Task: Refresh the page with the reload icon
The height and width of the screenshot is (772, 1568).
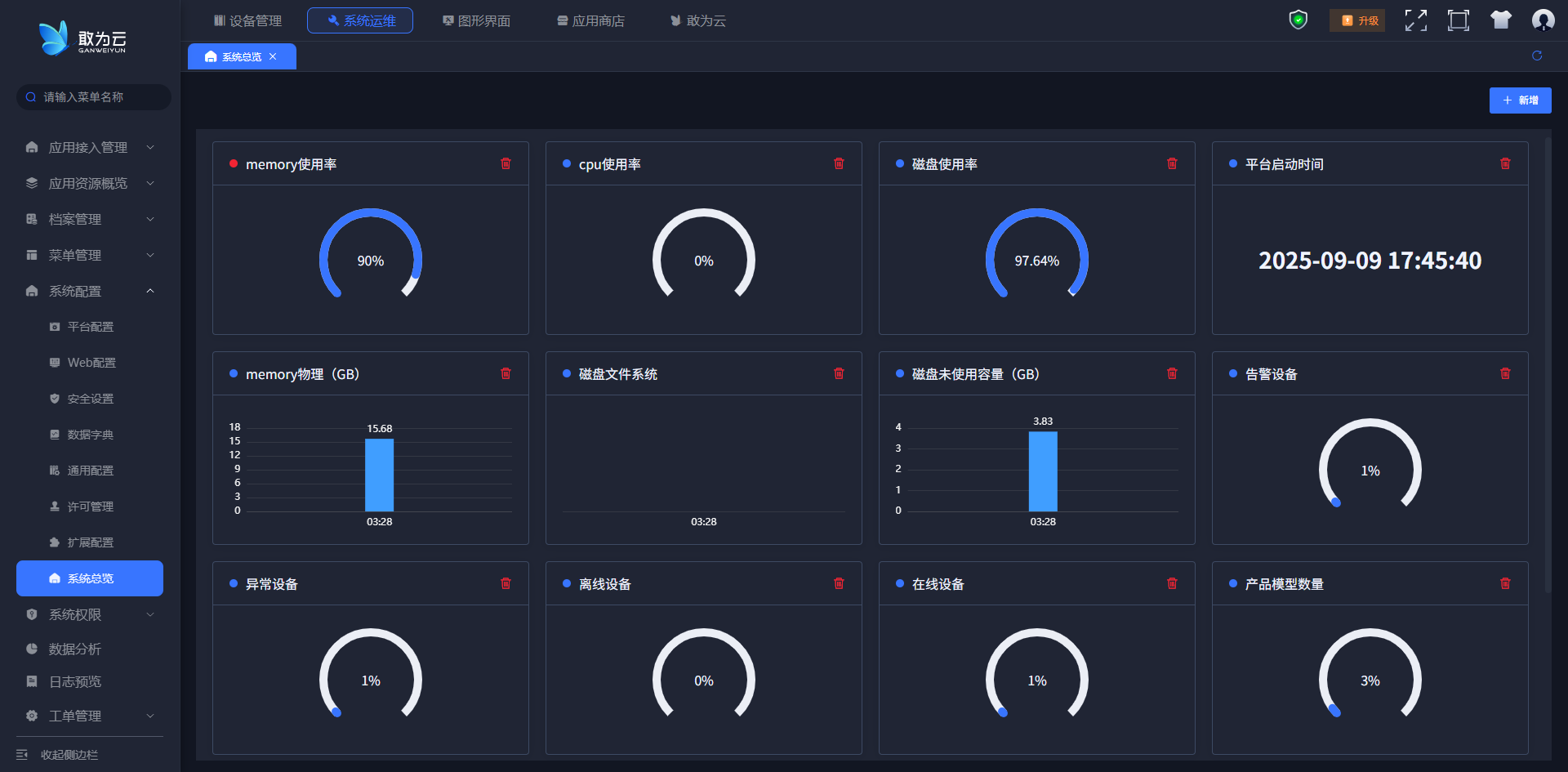Action: pyautogui.click(x=1537, y=56)
